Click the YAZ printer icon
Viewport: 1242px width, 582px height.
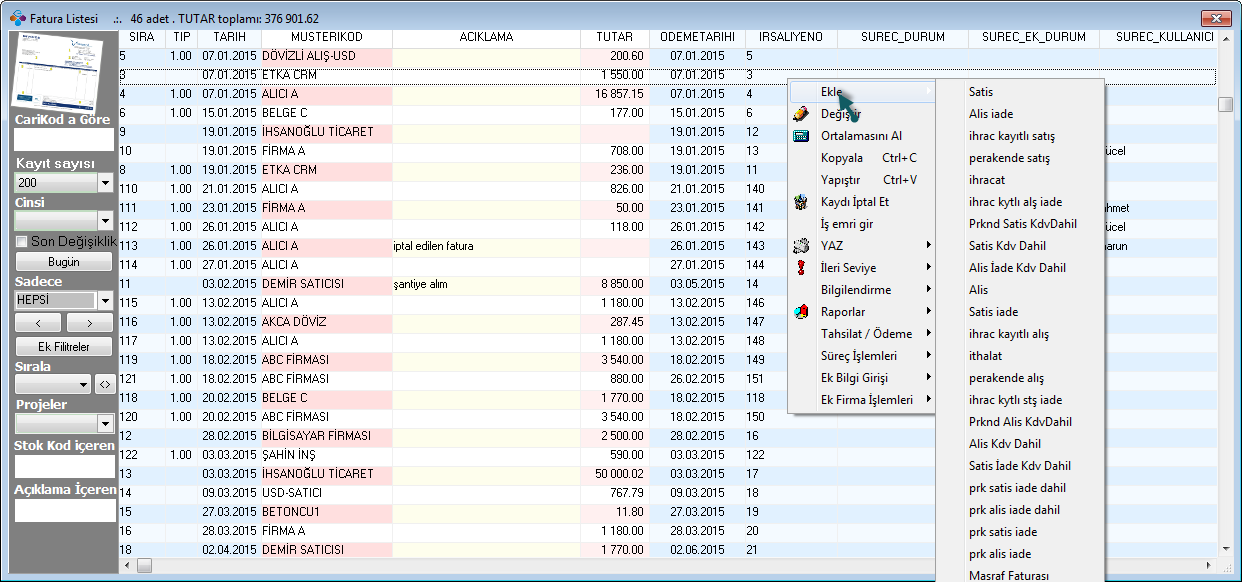coord(800,246)
